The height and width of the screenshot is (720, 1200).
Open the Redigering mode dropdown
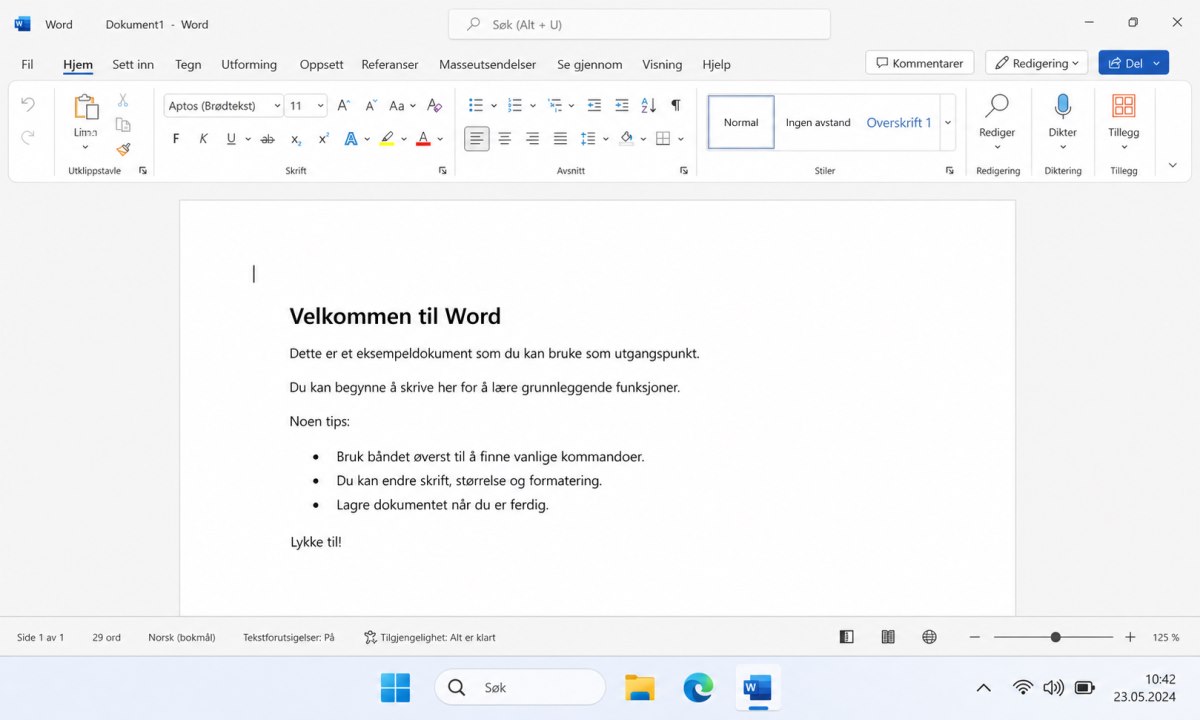tap(1037, 63)
